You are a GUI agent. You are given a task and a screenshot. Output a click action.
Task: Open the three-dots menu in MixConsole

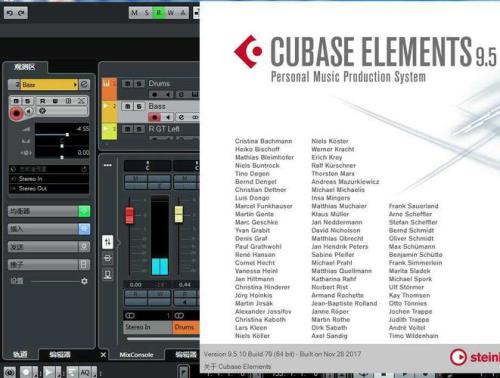point(108,165)
